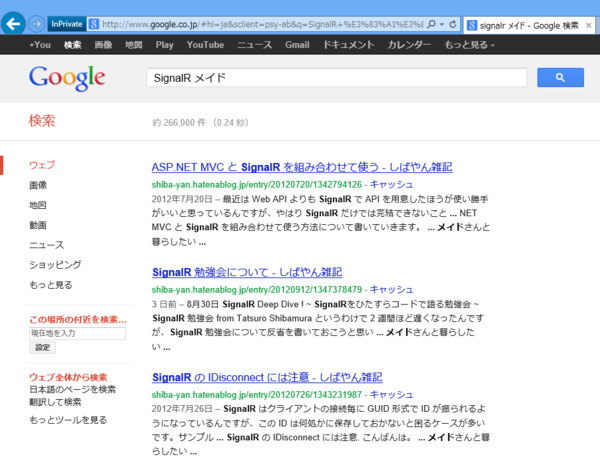The image size is (600, 461).
Task: Open Gmail in the Google bar
Action: pos(297,45)
